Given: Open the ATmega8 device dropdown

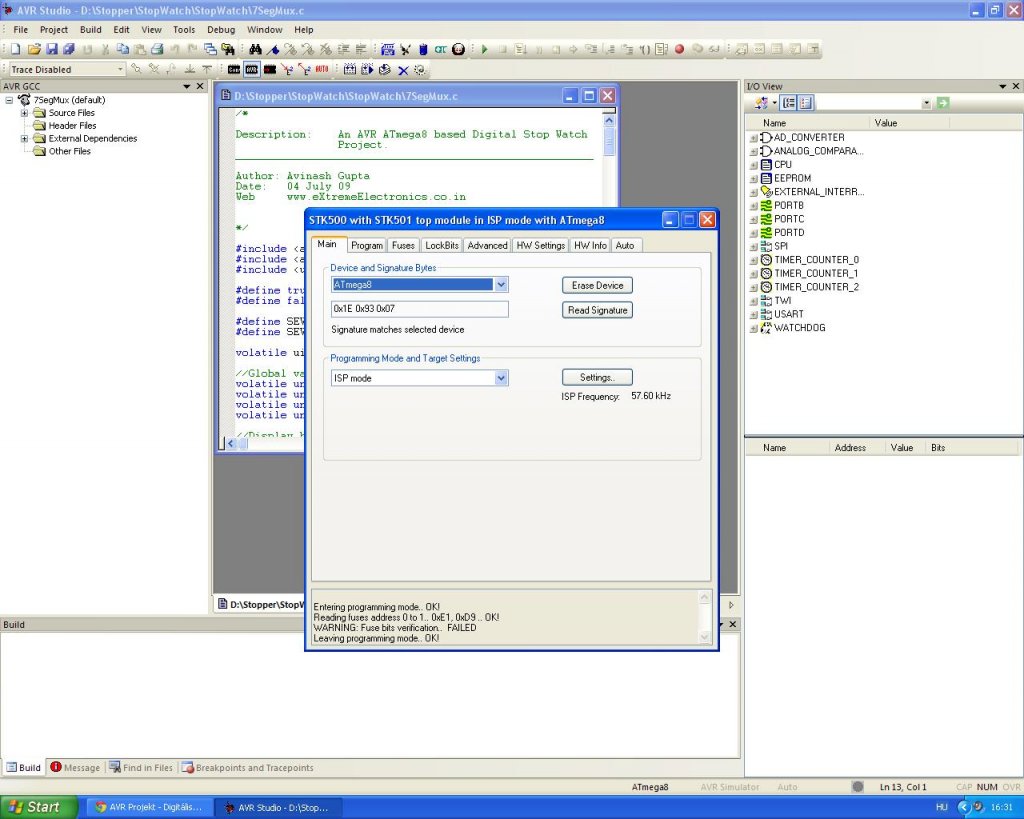Looking at the screenshot, I should tap(501, 285).
